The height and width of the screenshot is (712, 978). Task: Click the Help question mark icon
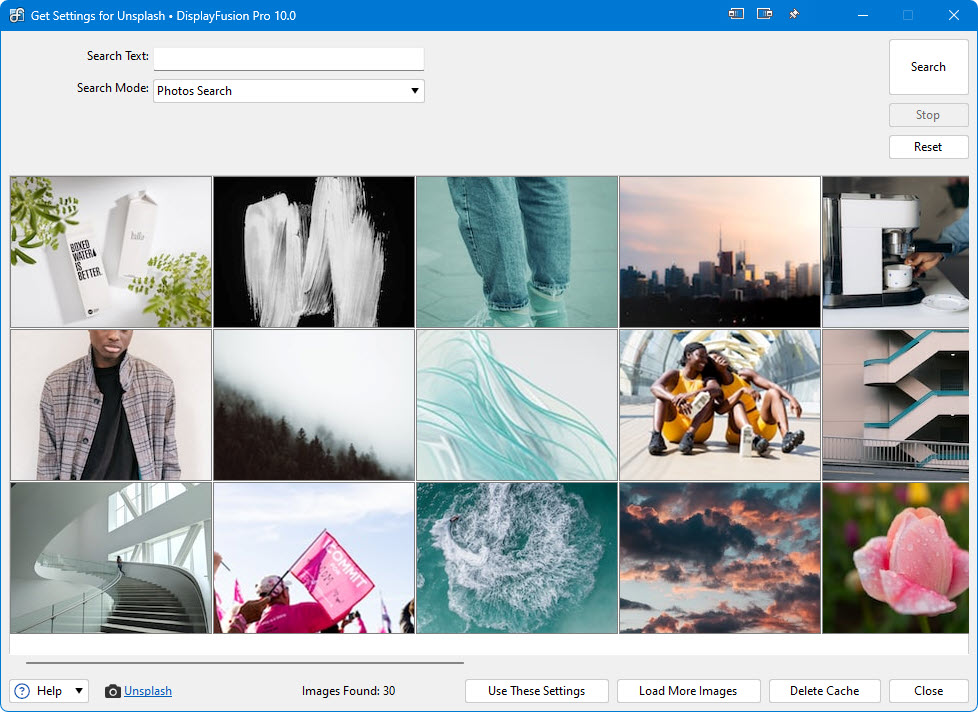pos(23,691)
